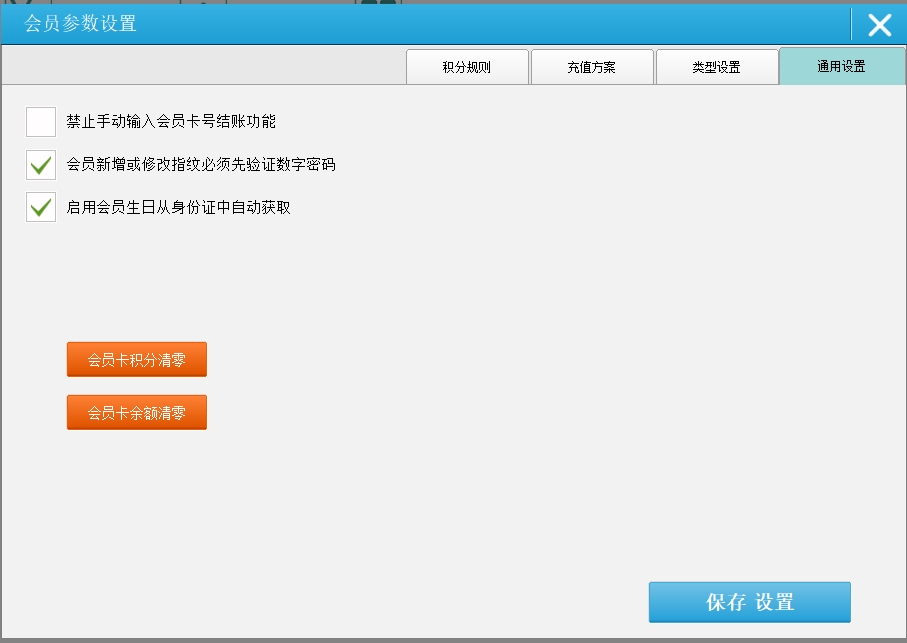Close the 会员参数设置 dialog with the X

pyautogui.click(x=879, y=25)
